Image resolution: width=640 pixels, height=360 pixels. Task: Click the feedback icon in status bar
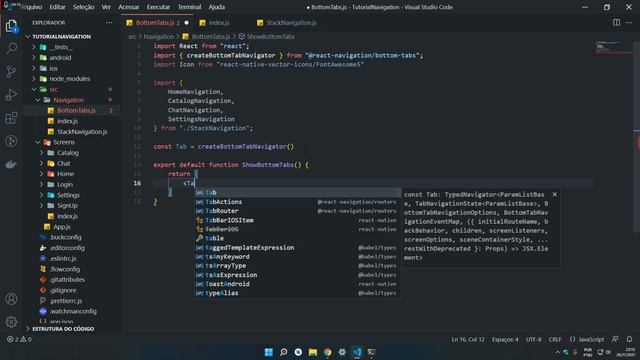(x=615, y=339)
